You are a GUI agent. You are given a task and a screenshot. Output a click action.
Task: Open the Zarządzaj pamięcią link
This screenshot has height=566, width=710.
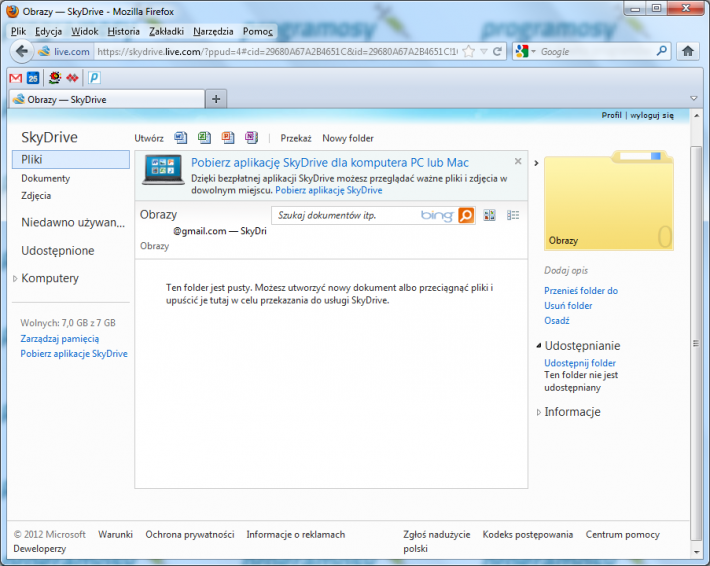click(x=59, y=339)
